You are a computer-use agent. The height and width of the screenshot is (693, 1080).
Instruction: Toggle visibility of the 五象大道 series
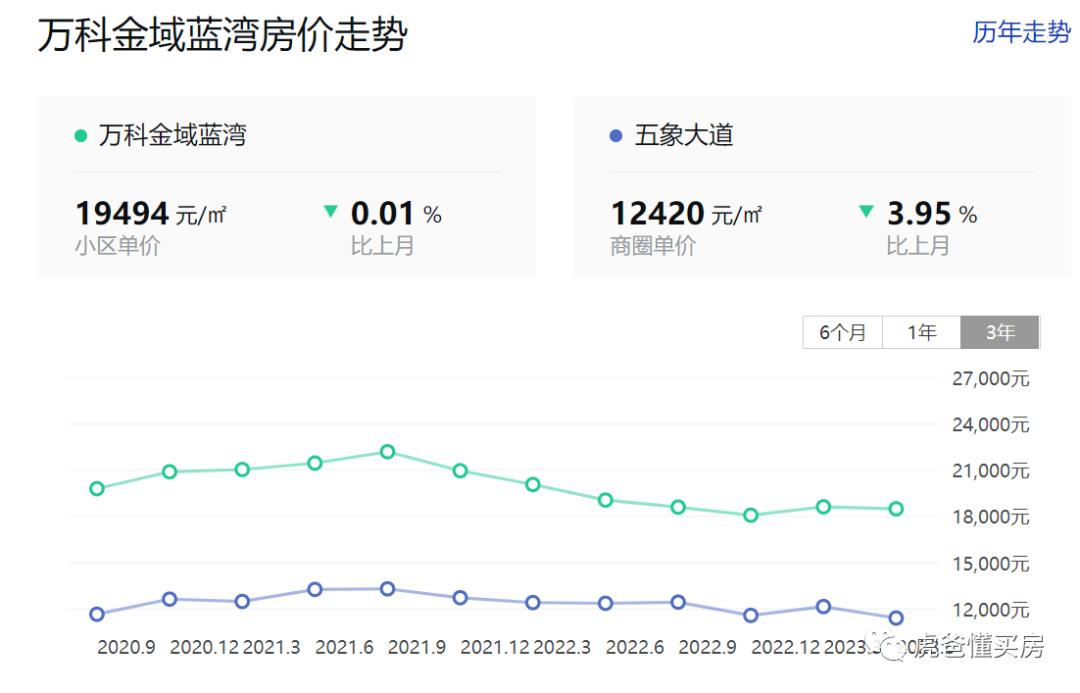click(614, 135)
